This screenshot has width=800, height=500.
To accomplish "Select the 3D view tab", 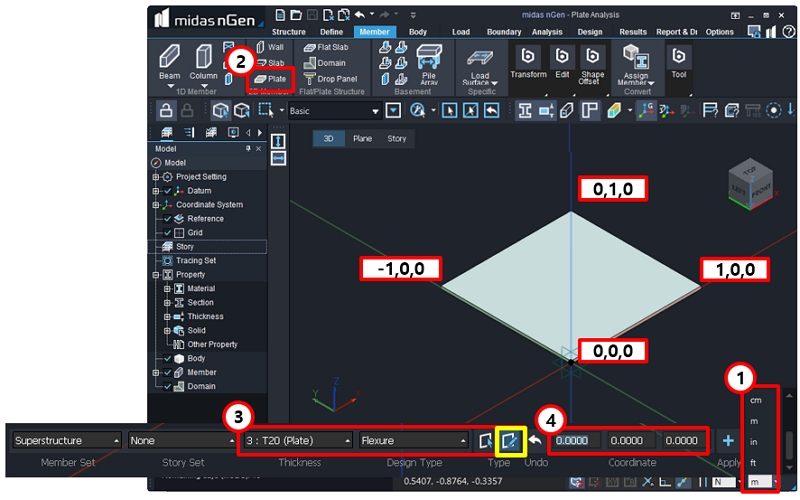I will 328,139.
